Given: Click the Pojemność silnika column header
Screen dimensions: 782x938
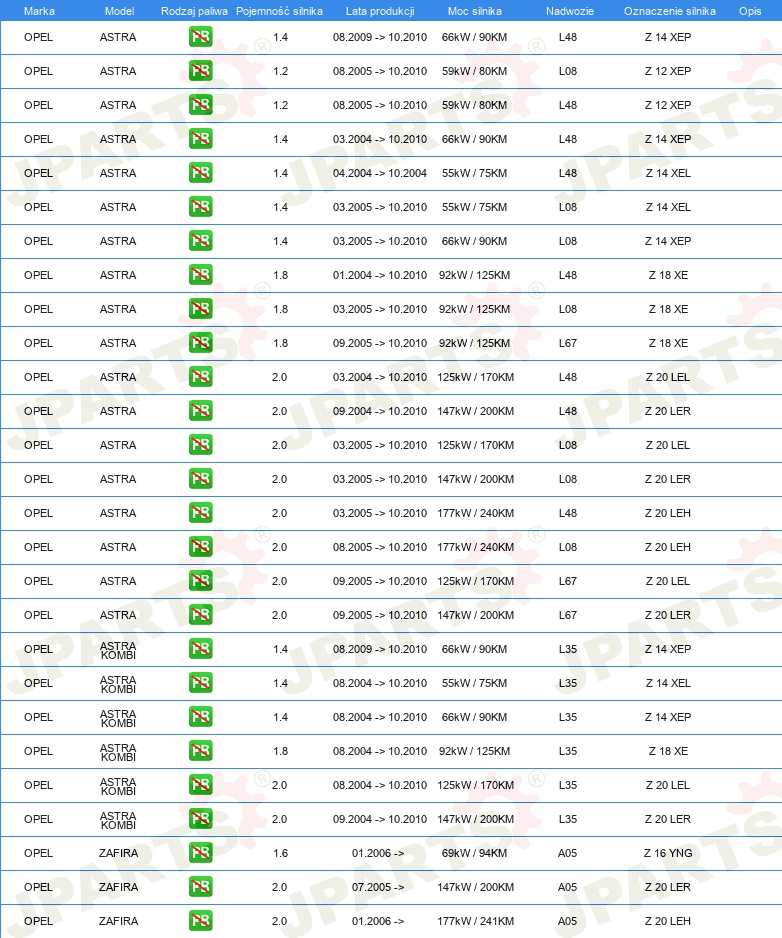Looking at the screenshot, I should (x=279, y=11).
